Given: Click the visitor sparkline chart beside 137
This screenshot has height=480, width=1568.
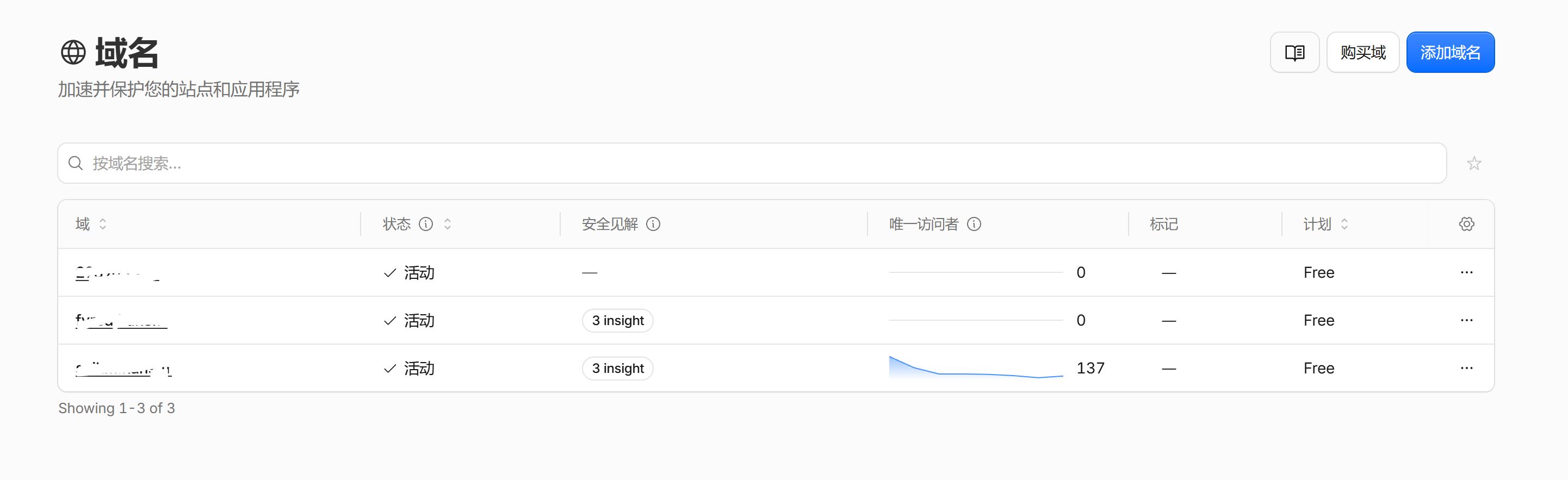Looking at the screenshot, I should click(x=976, y=367).
